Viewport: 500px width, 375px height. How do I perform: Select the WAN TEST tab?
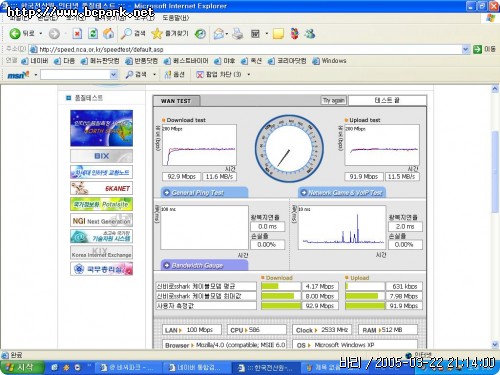(176, 101)
